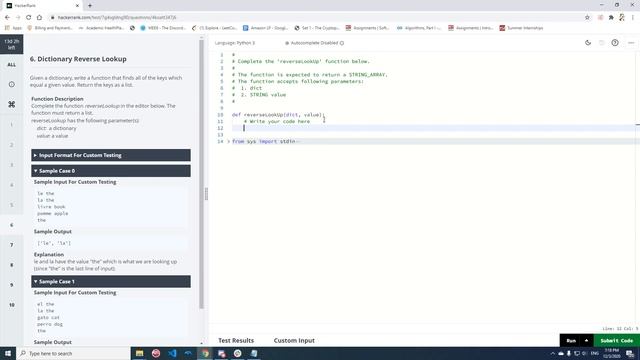This screenshot has height=360, width=640.
Task: Show hidden system tray icons
Action: (553, 353)
